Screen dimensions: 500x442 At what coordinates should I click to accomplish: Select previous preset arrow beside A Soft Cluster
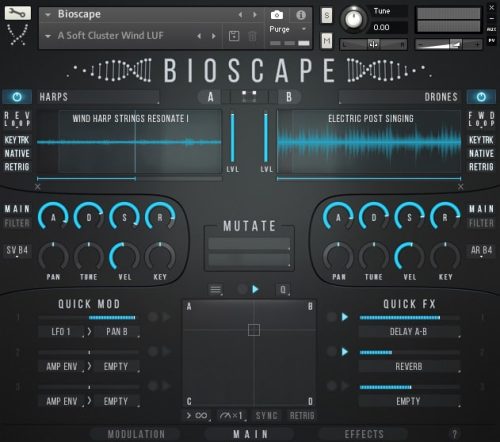199,36
